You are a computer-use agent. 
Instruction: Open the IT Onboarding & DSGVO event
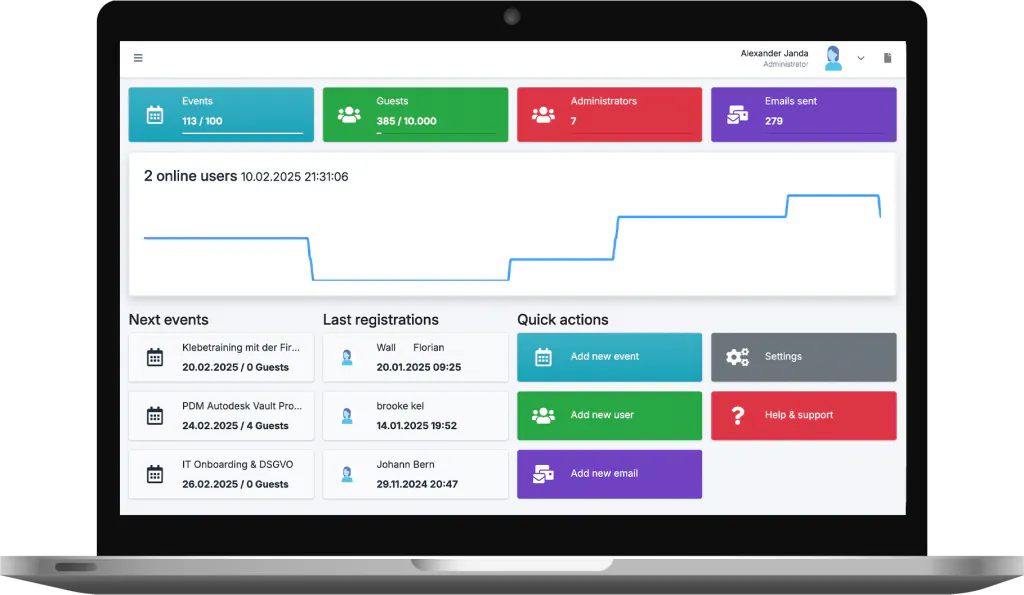[221, 474]
